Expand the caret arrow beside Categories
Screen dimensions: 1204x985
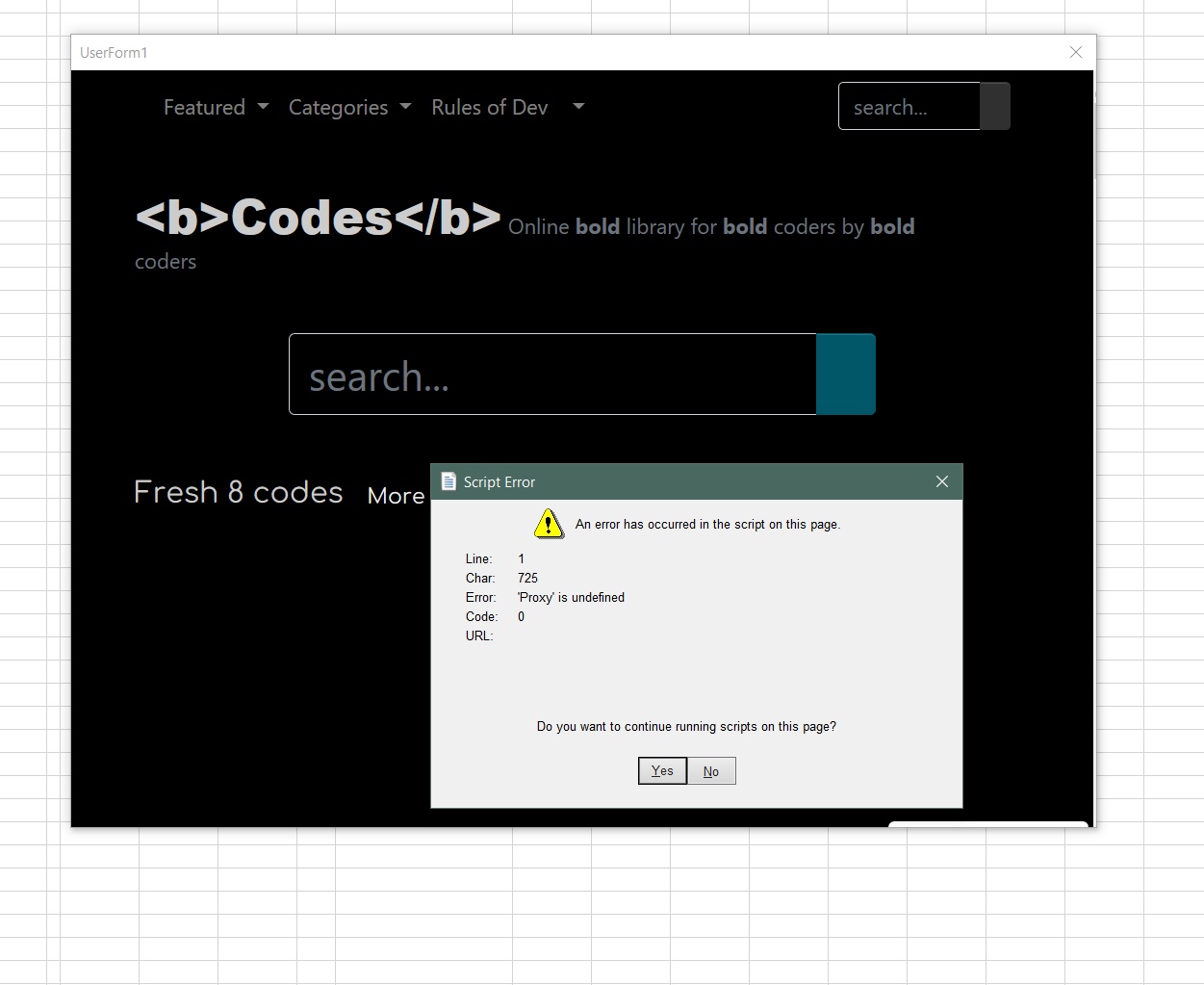[x=405, y=106]
